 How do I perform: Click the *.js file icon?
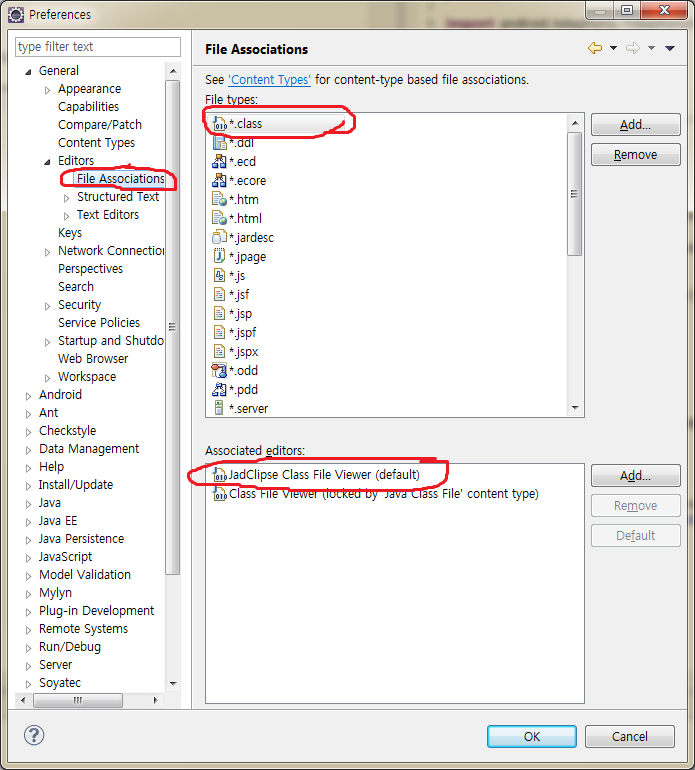(219, 275)
